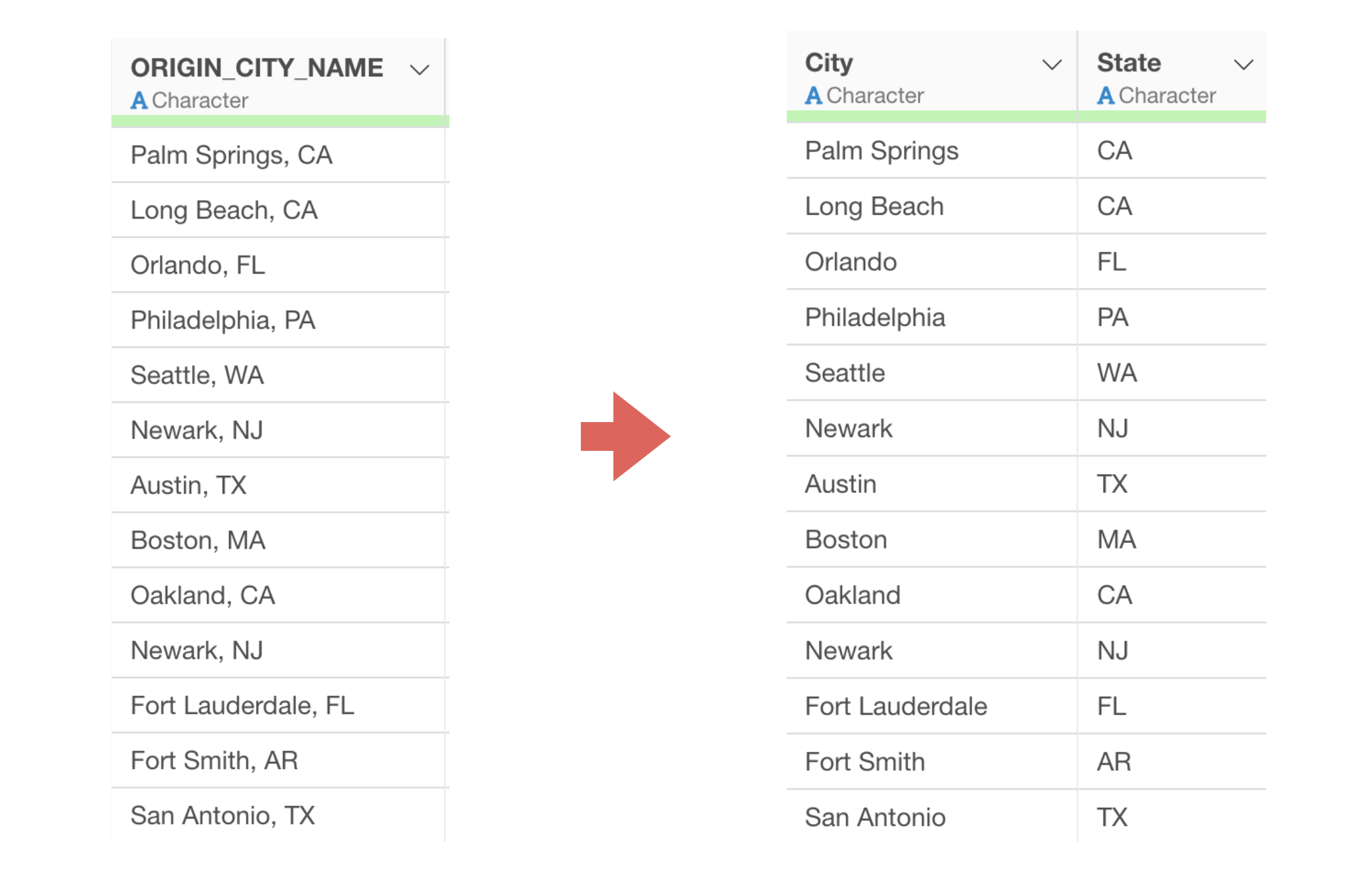
Task: Click the green summary bar under City
Action: click(931, 116)
